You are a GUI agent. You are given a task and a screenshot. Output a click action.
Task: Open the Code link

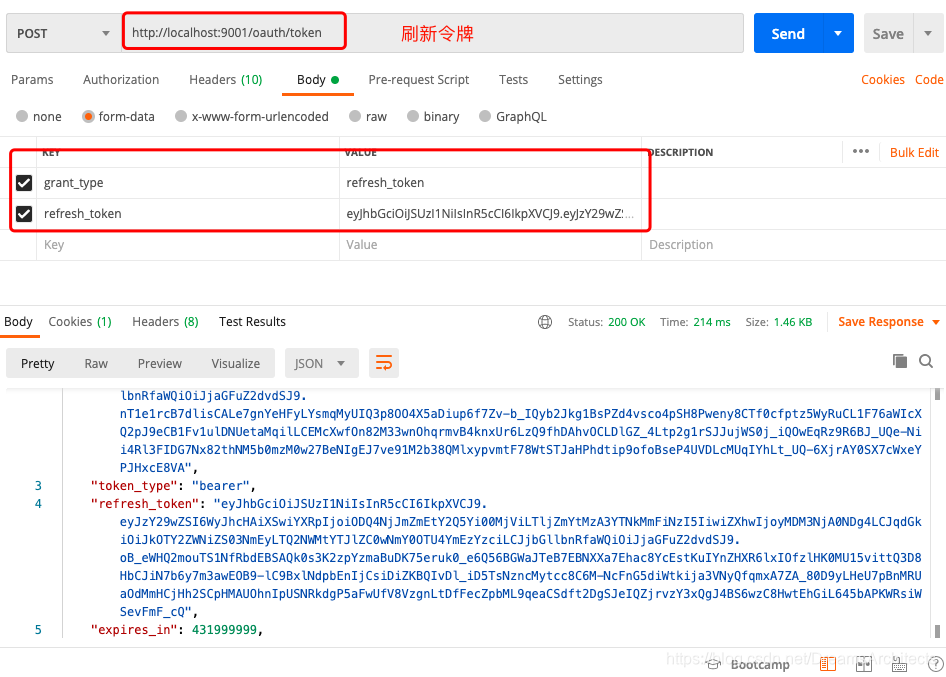[x=929, y=80]
